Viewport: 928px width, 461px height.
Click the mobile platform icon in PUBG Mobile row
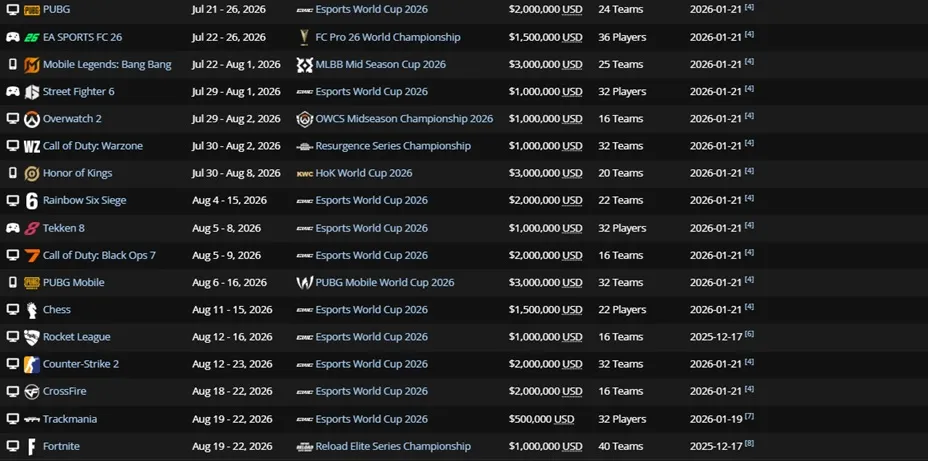click(12, 282)
